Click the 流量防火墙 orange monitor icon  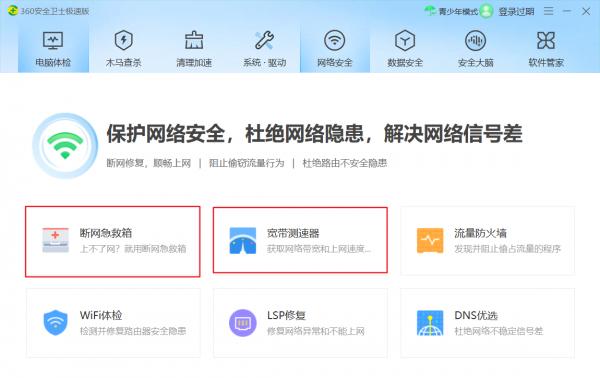430,241
